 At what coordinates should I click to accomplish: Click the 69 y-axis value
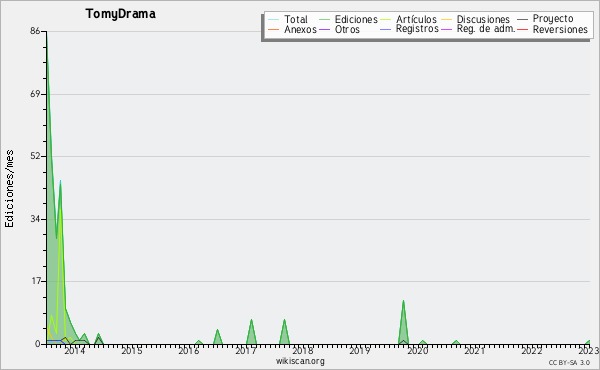pyautogui.click(x=35, y=94)
